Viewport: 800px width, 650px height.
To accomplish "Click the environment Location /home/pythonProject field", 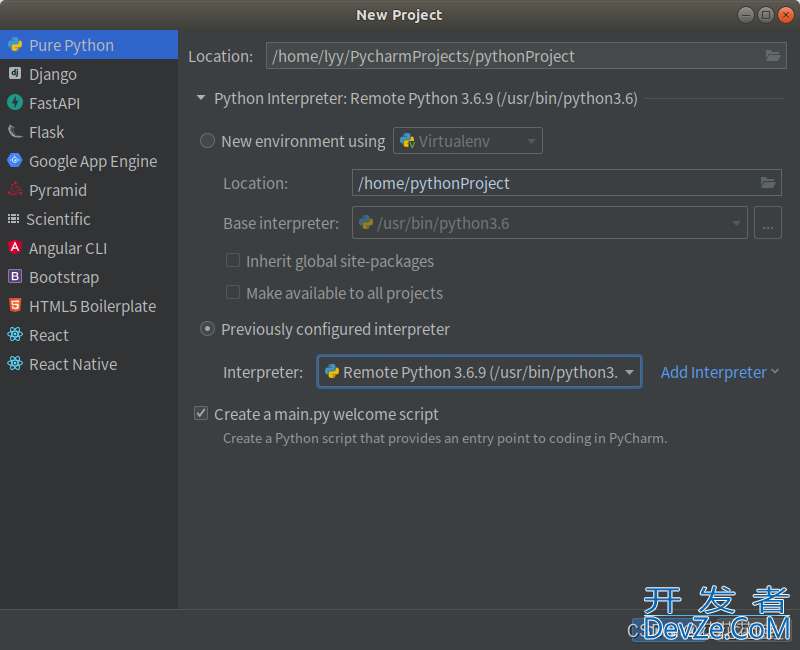I will tap(566, 183).
